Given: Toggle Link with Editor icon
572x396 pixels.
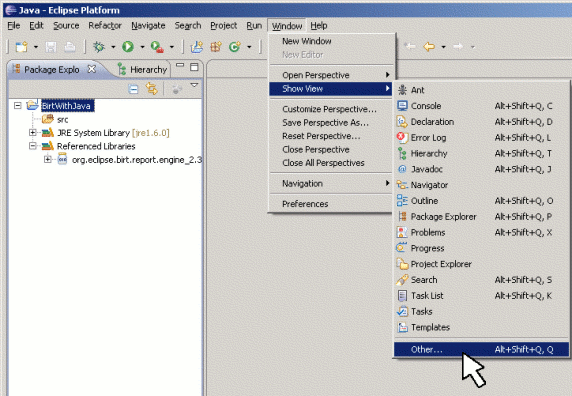Looking at the screenshot, I should (x=152, y=89).
